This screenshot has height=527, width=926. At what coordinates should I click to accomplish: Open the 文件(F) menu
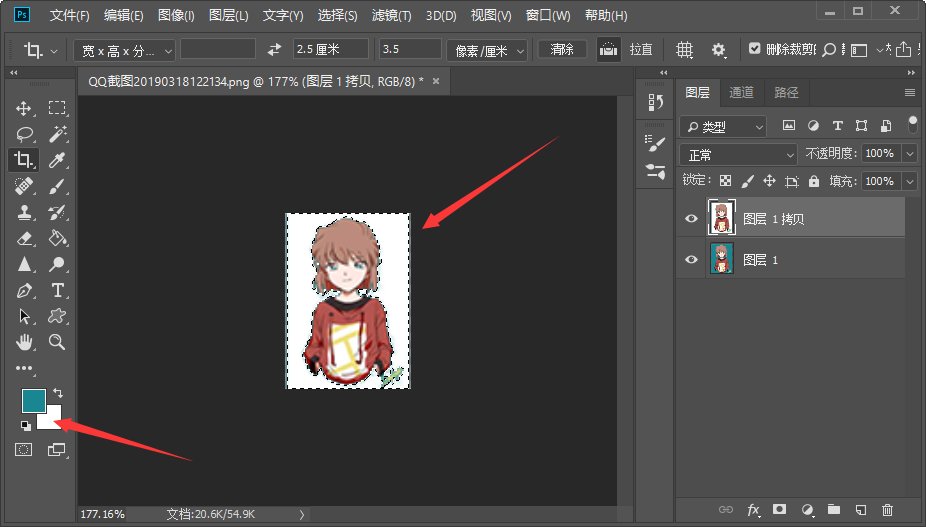click(70, 15)
